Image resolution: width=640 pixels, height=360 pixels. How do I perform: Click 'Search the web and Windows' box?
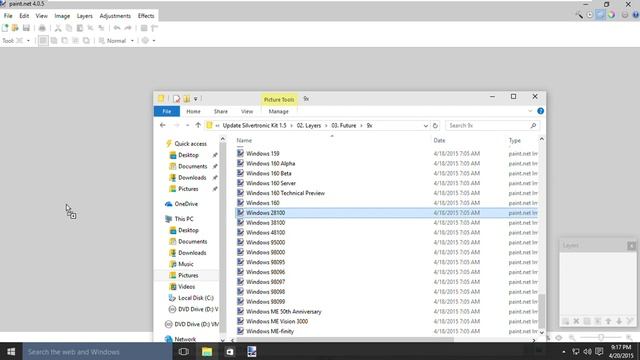(x=97, y=351)
